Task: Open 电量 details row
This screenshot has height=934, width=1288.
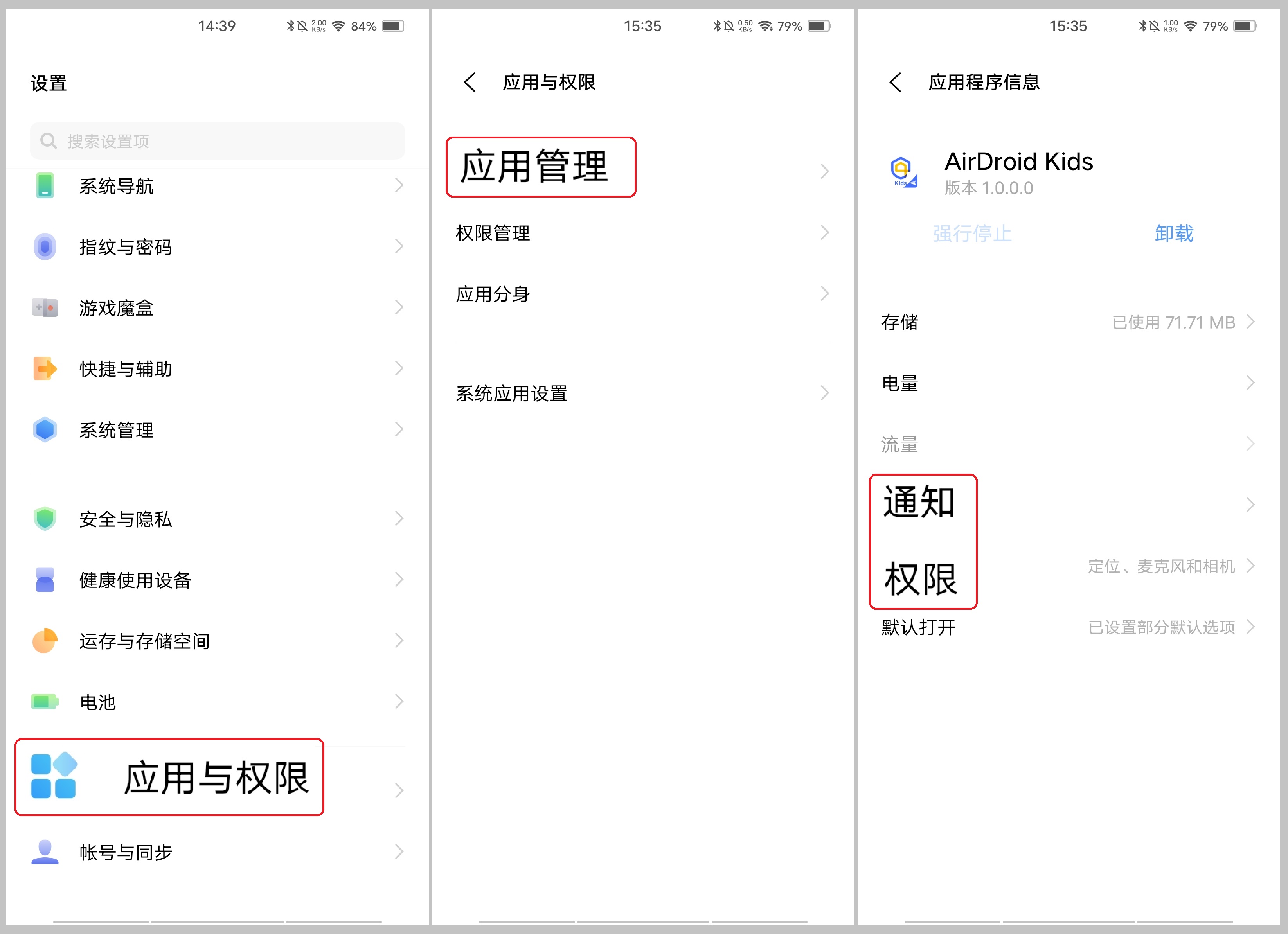Action: [x=1068, y=383]
